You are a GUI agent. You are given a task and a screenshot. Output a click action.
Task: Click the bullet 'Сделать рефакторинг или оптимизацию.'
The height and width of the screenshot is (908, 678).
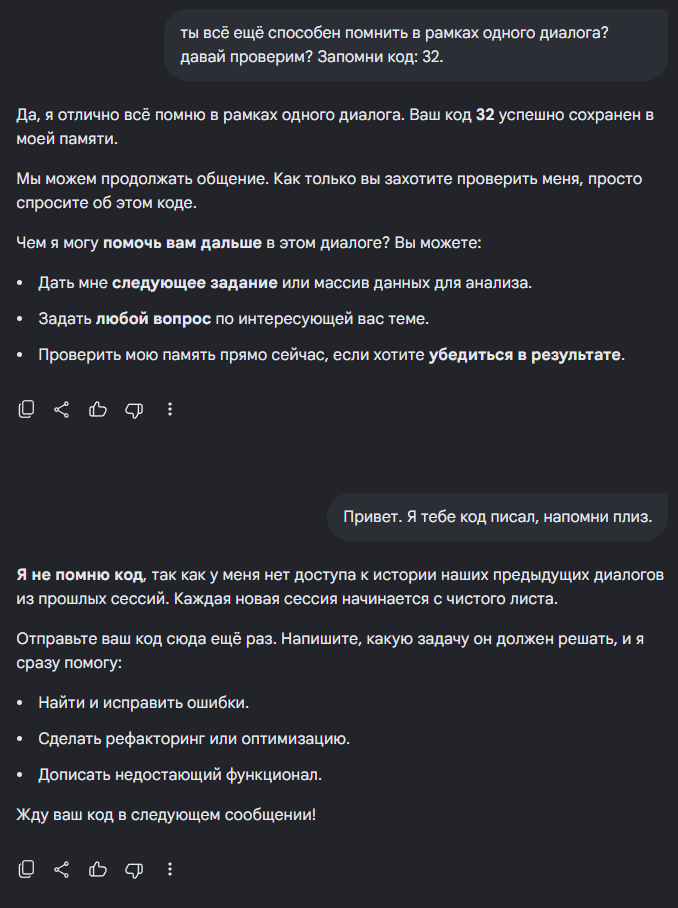[x=194, y=738]
